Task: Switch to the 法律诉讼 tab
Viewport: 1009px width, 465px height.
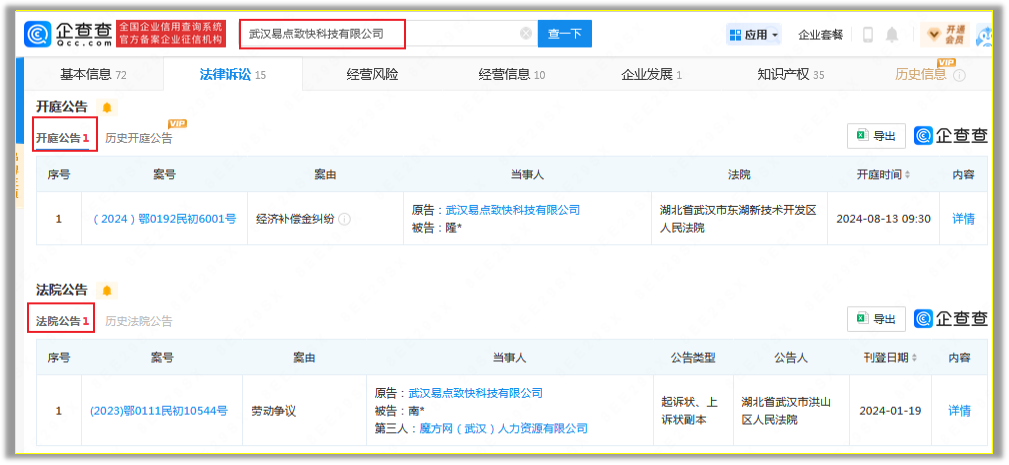Action: coord(233,75)
